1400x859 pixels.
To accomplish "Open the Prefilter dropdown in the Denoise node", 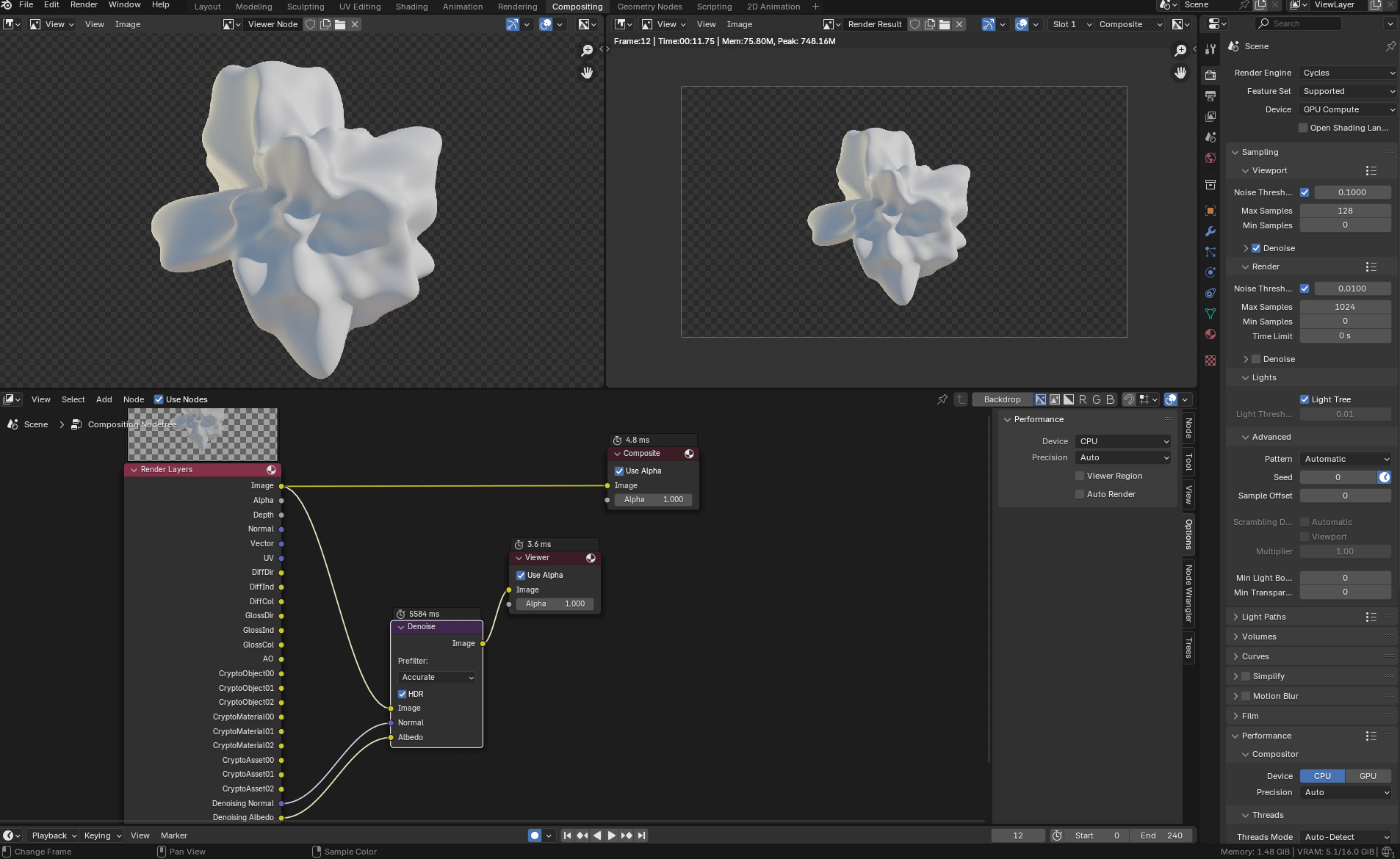I will click(436, 677).
